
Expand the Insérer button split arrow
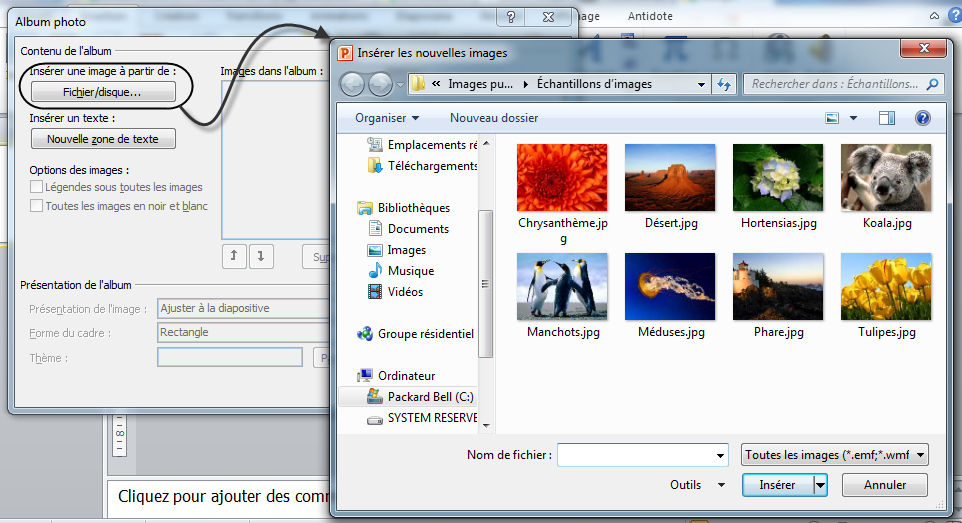point(820,486)
